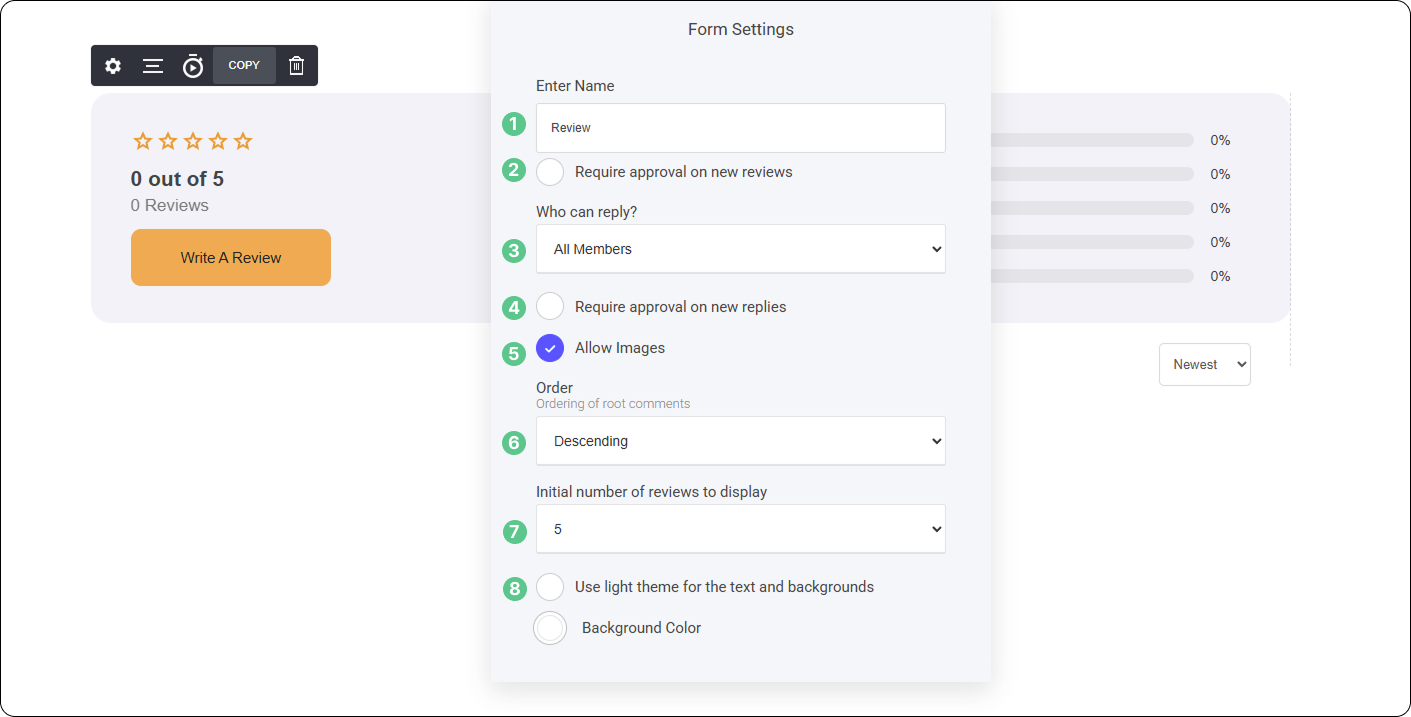Image resolution: width=1411 pixels, height=717 pixels.
Task: Enable light theme for text and backgrounds
Action: coord(550,587)
